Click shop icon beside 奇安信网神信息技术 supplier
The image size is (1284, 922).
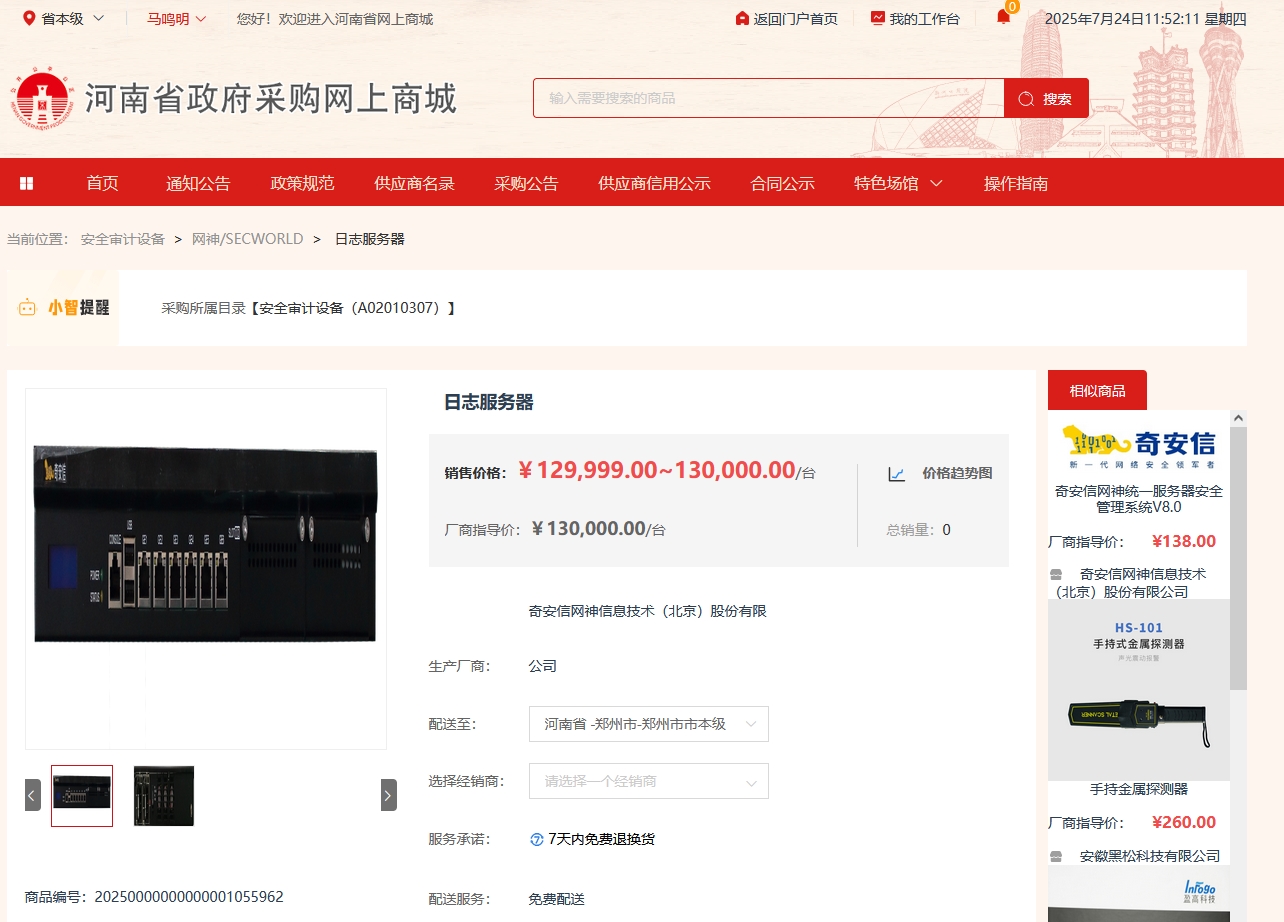(1056, 575)
